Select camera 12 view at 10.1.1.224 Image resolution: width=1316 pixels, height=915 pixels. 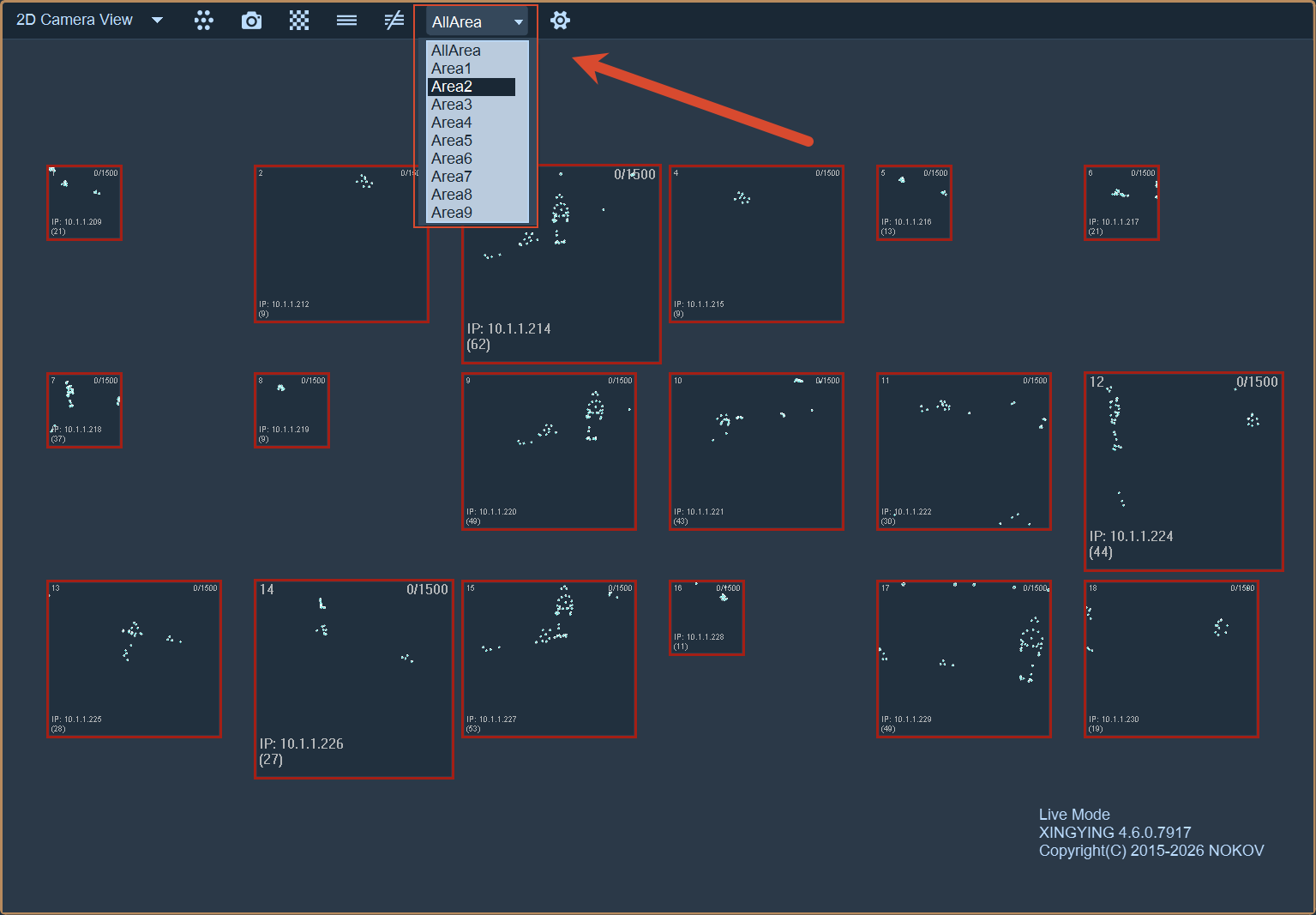[x=1183, y=472]
